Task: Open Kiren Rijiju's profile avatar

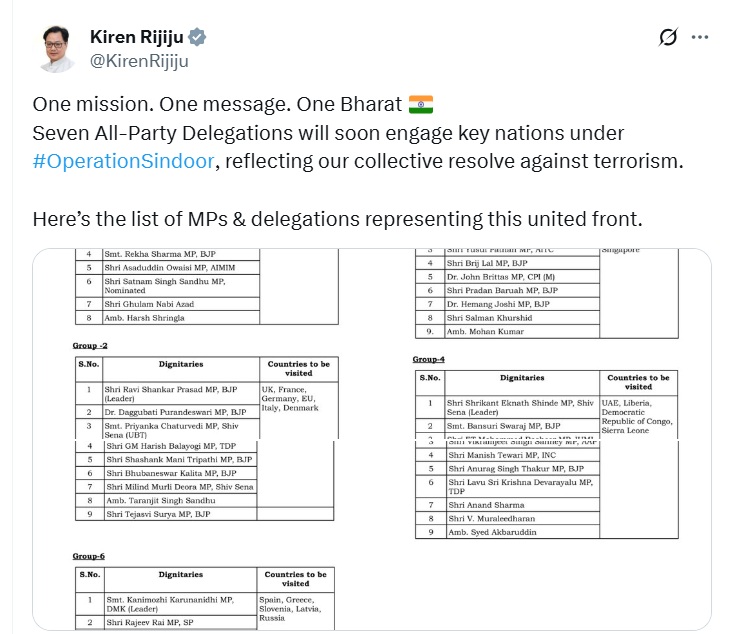Action: tap(57, 49)
